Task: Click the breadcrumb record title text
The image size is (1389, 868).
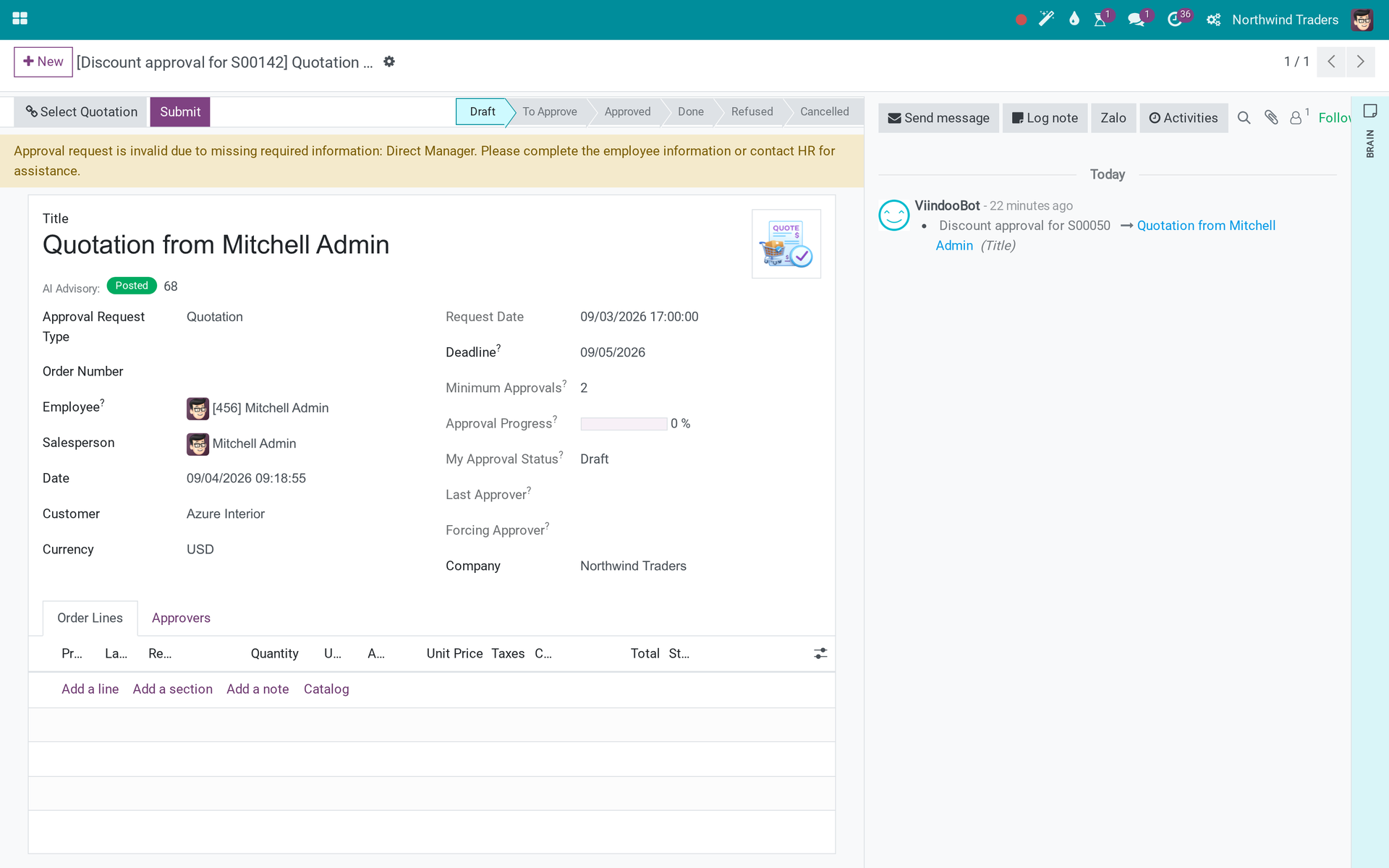Action: pyautogui.click(x=224, y=62)
